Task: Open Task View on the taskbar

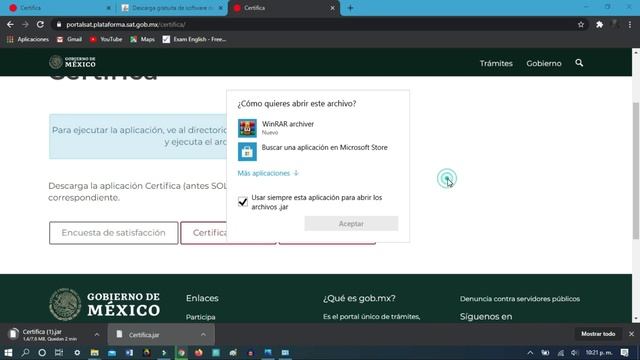Action: 59,353
